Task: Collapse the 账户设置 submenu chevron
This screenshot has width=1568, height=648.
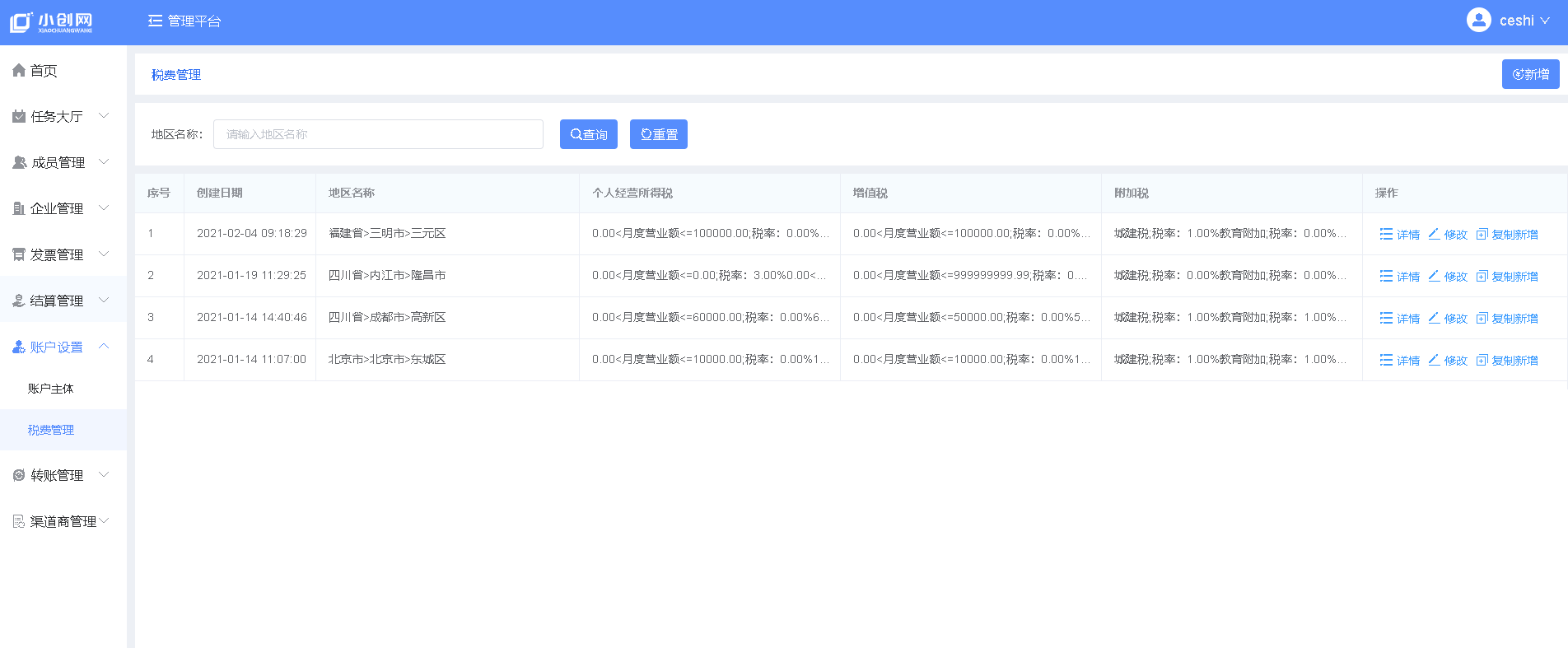Action: (x=104, y=347)
